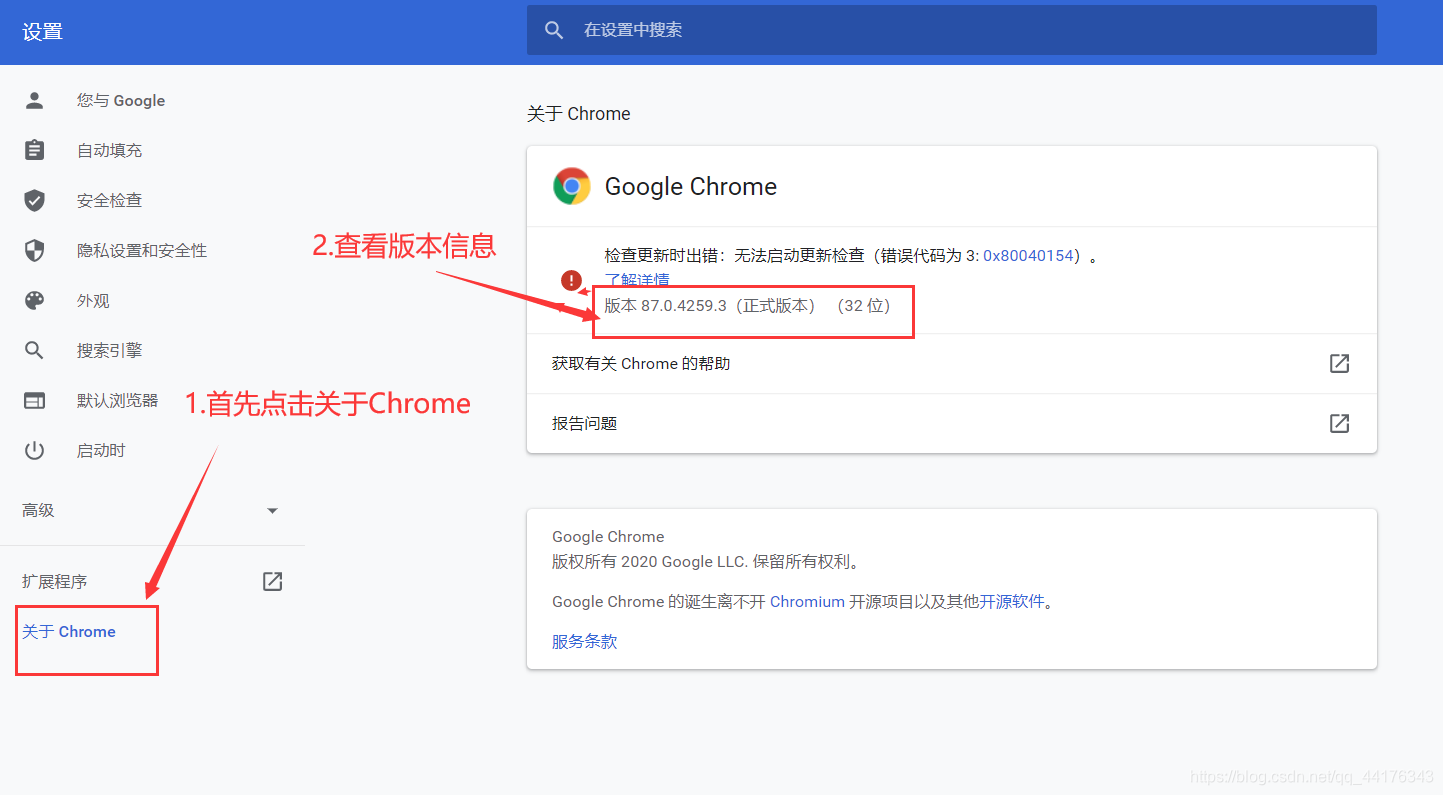Open the Chromium link
The image size is (1443, 795).
tap(807, 602)
